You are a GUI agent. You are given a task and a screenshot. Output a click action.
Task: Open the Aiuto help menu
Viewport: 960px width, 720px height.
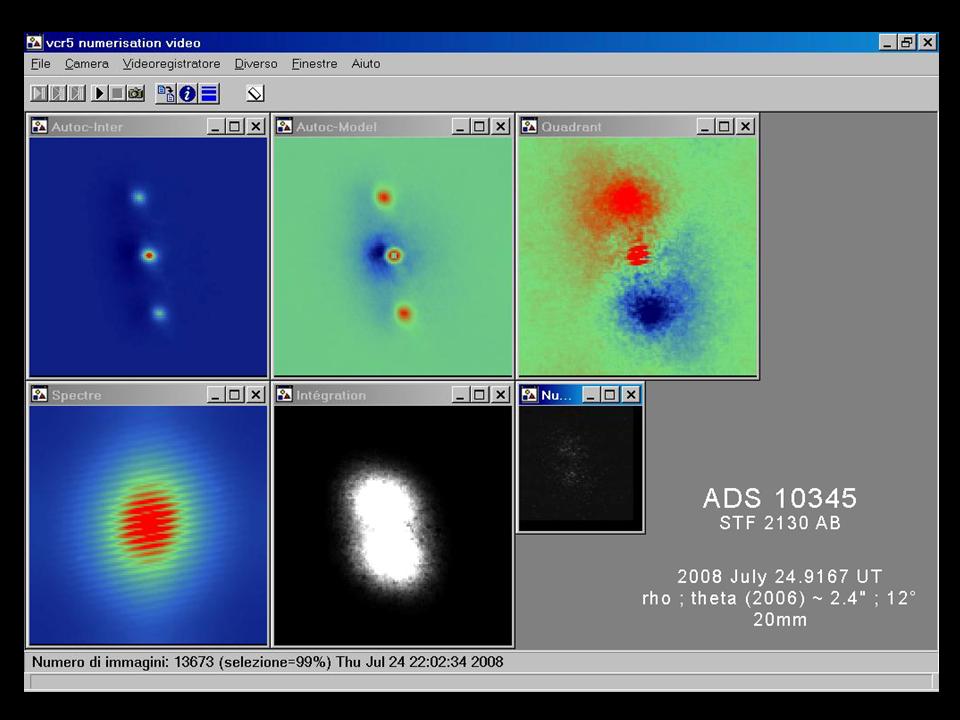point(365,64)
